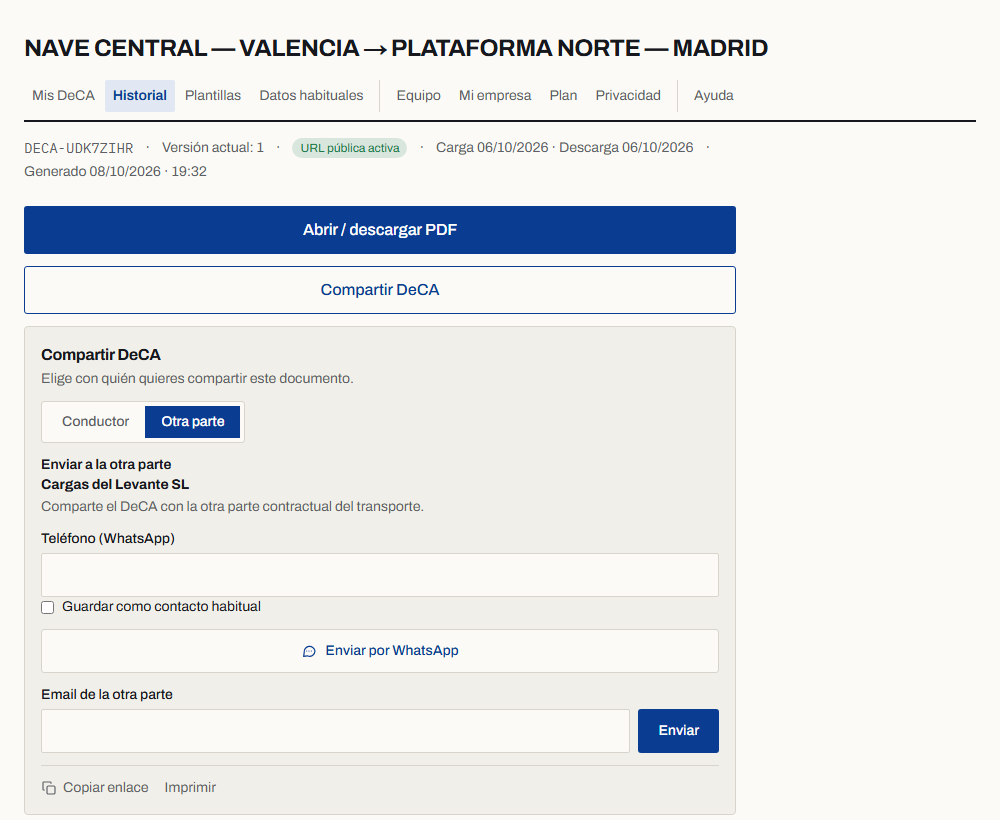Open the Ayuda tab
This screenshot has width=1000, height=820.
pos(713,96)
